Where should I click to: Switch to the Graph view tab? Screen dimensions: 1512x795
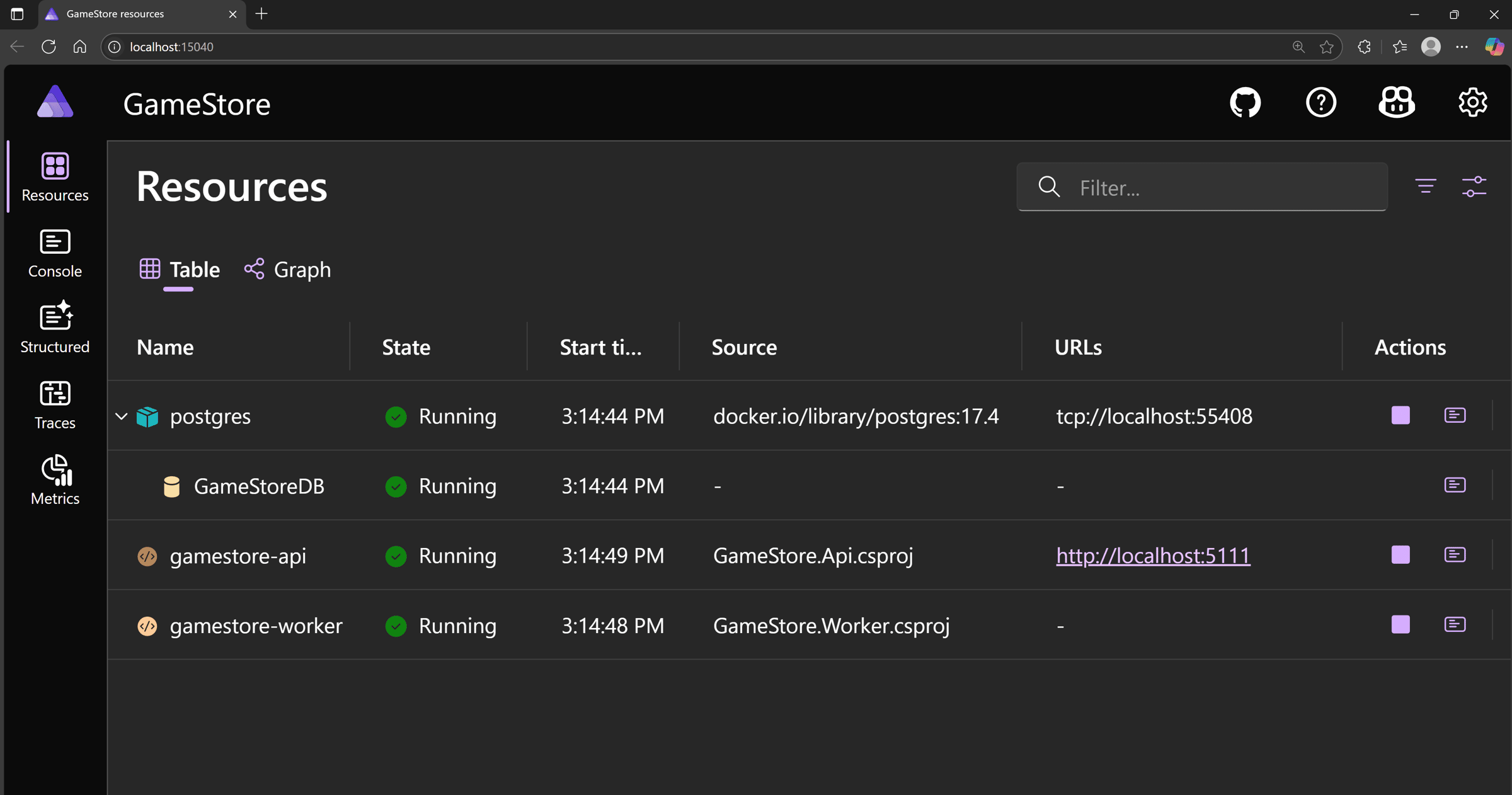(x=287, y=270)
